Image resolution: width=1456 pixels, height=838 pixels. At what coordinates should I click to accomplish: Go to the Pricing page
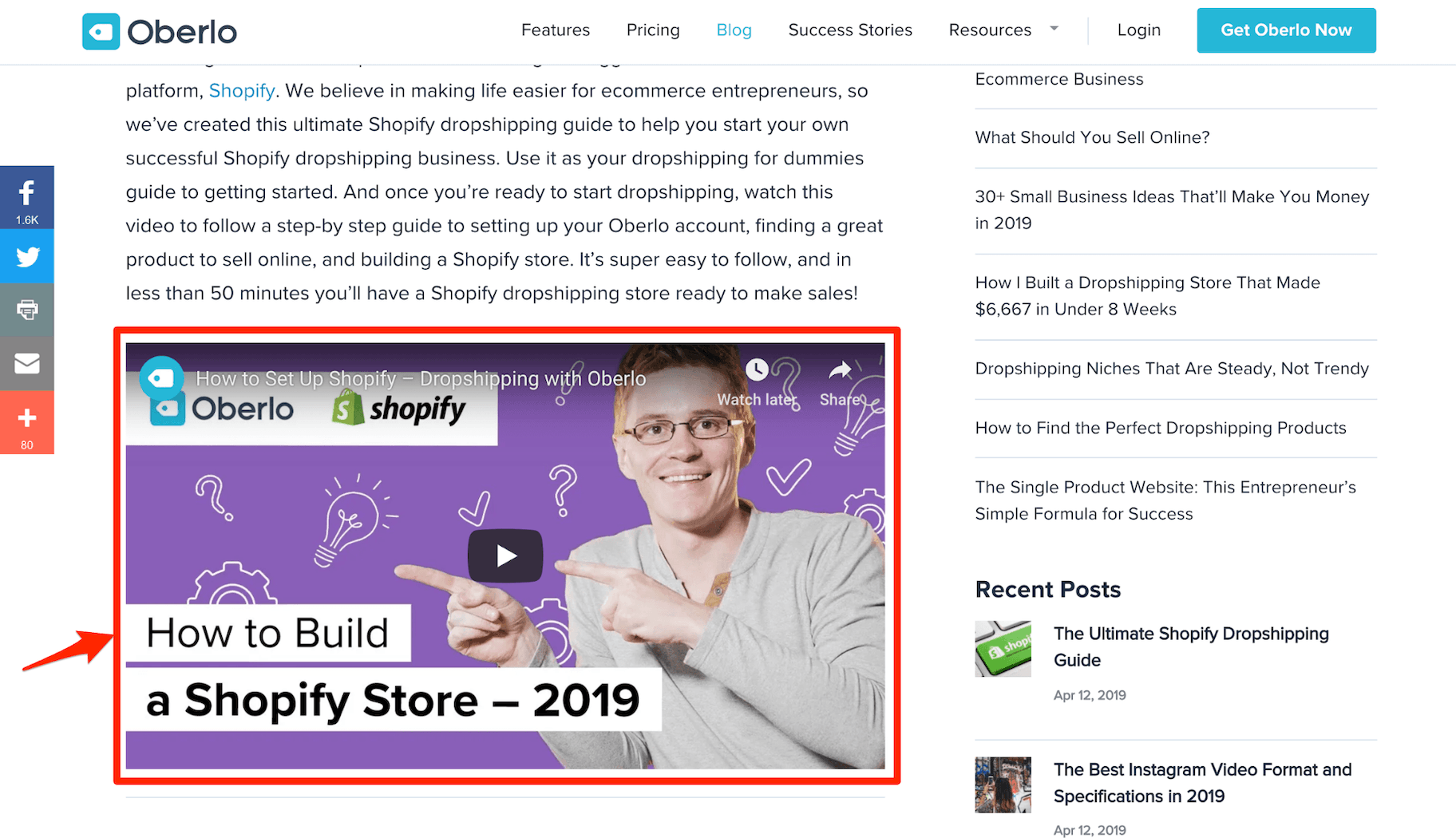653,30
